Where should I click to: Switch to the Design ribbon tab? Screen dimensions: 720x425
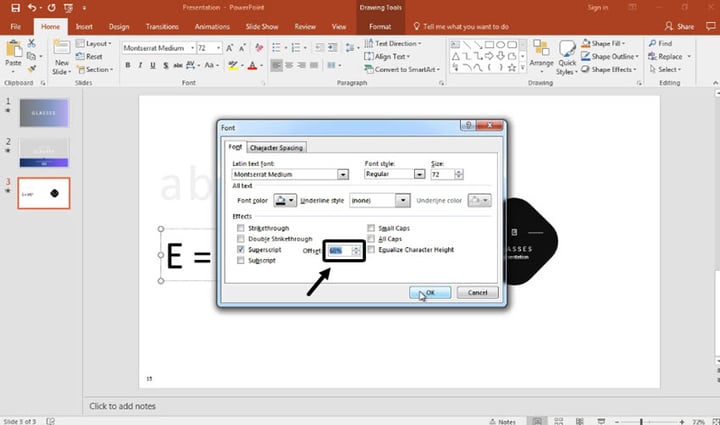click(119, 27)
